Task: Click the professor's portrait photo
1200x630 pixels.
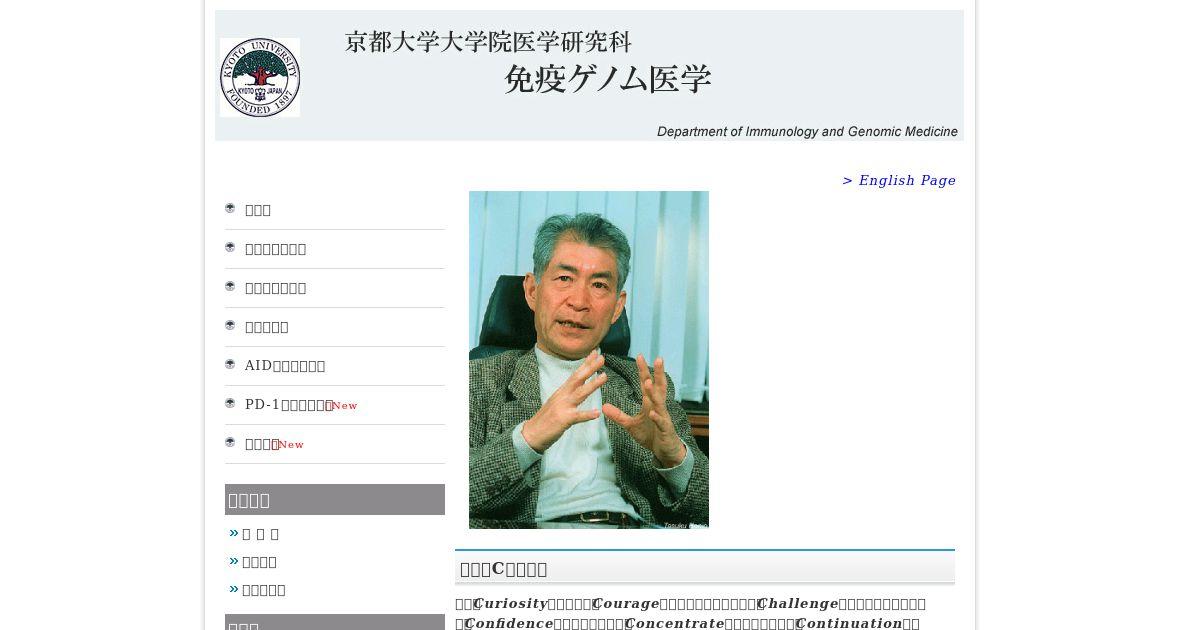Action: pyautogui.click(x=589, y=360)
